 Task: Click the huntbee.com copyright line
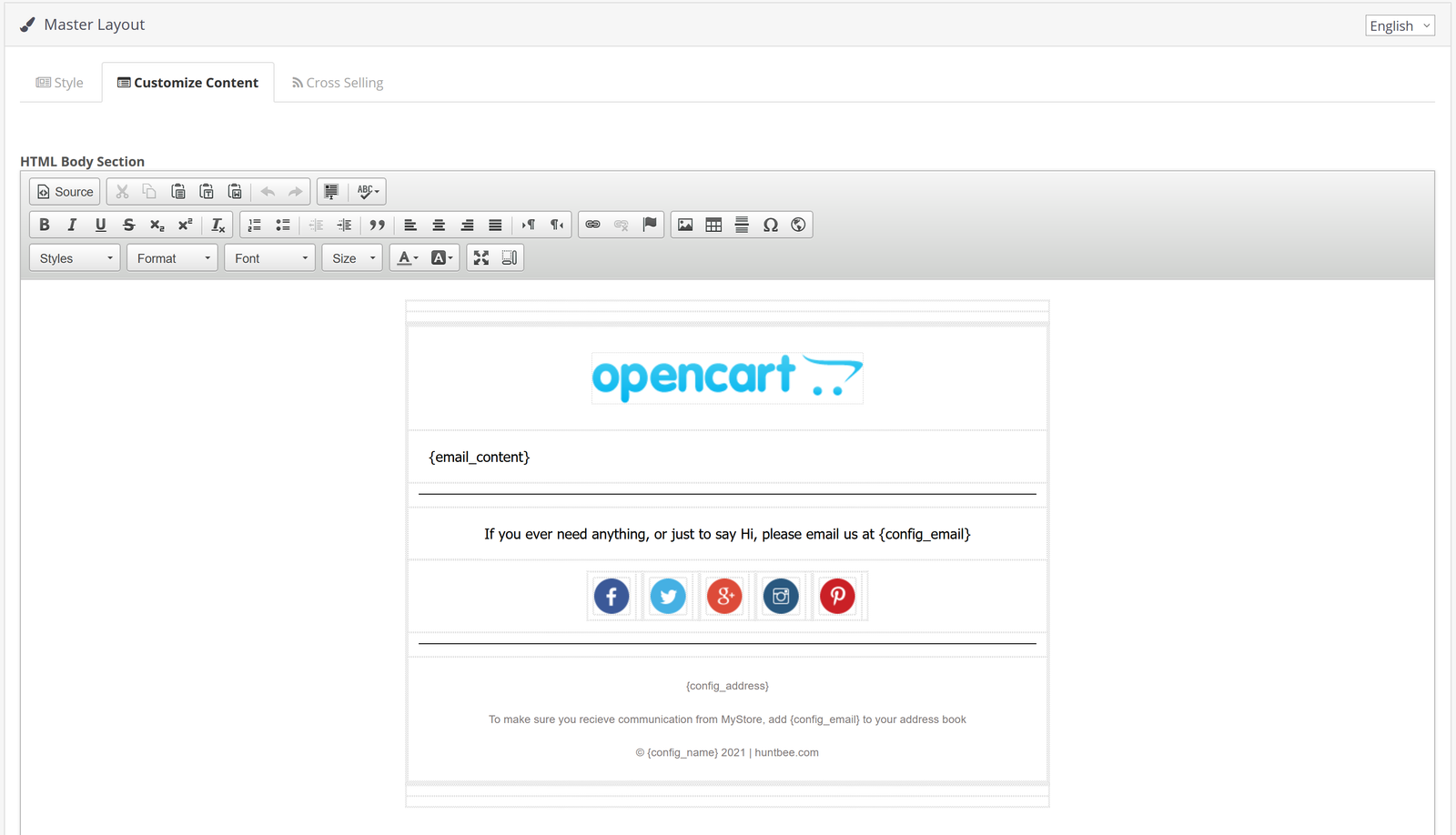(x=727, y=753)
